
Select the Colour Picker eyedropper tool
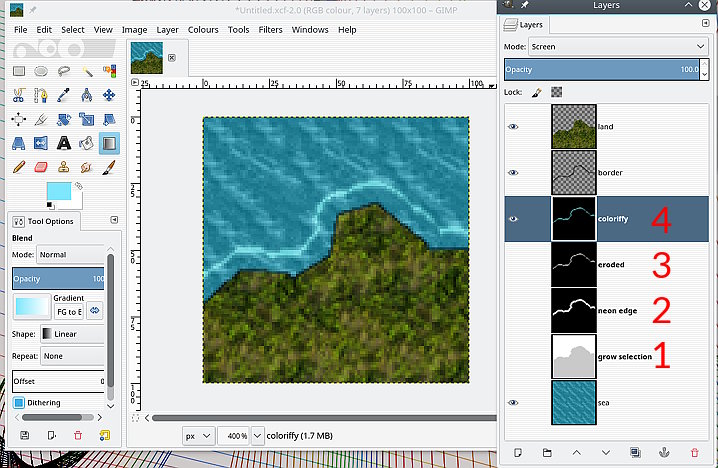[64, 95]
